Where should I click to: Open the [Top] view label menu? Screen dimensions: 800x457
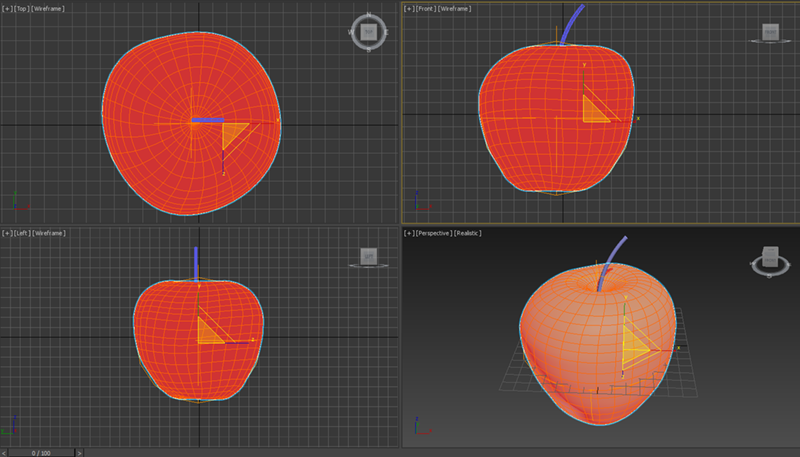pyautogui.click(x=22, y=9)
